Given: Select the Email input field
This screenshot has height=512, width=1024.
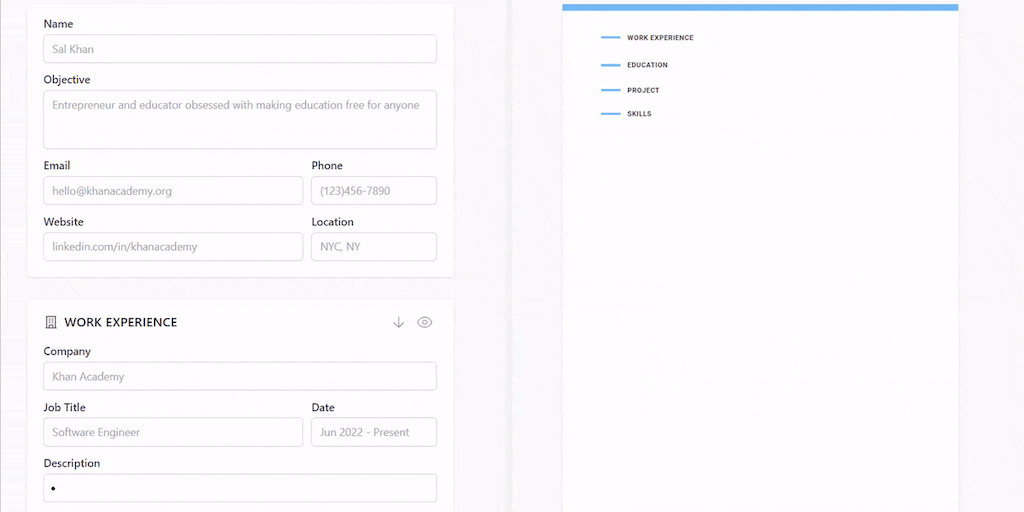Looking at the screenshot, I should click(173, 191).
